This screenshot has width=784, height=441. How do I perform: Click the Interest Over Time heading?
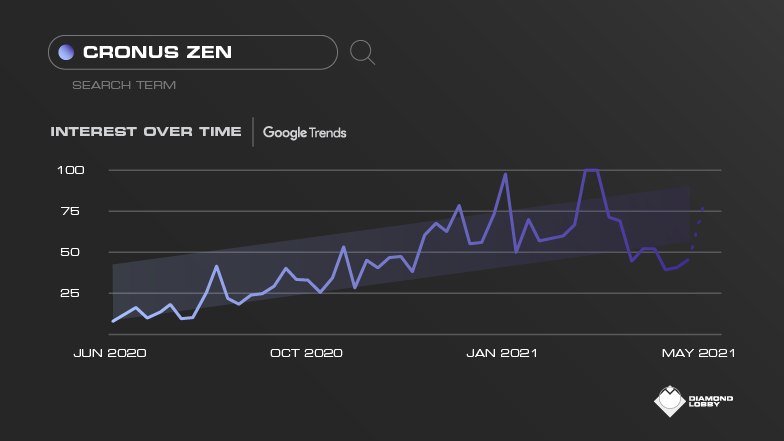146,132
